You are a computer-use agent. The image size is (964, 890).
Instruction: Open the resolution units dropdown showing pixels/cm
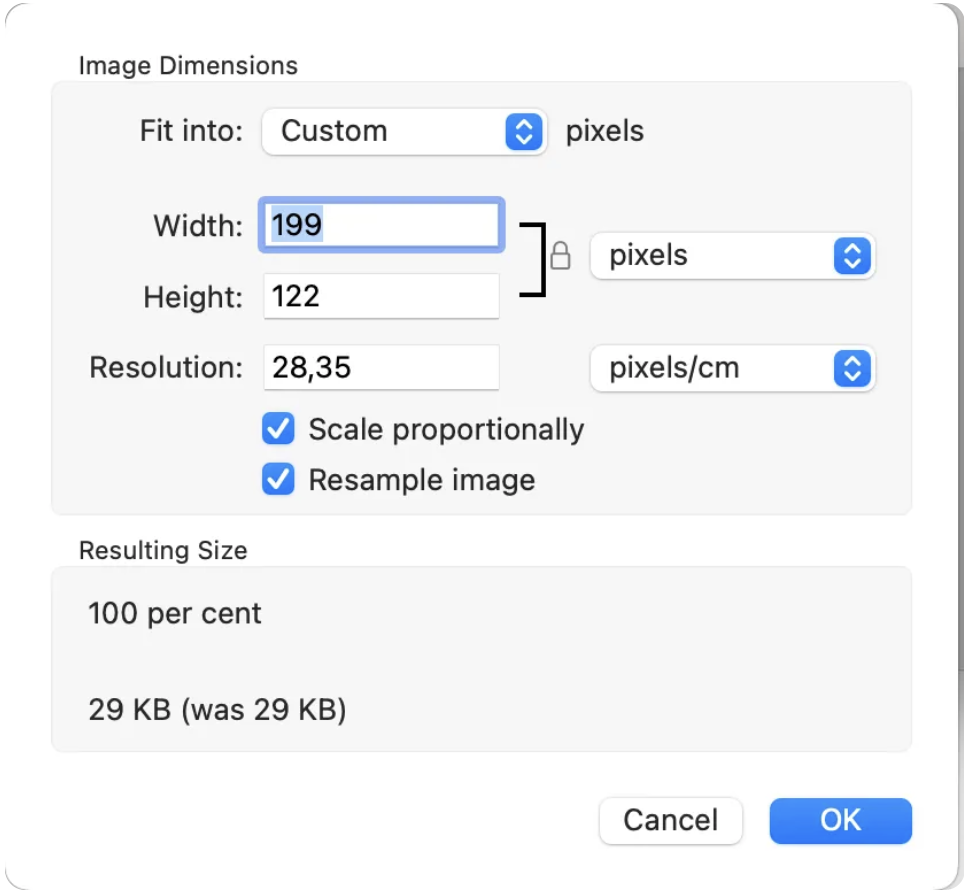[732, 368]
